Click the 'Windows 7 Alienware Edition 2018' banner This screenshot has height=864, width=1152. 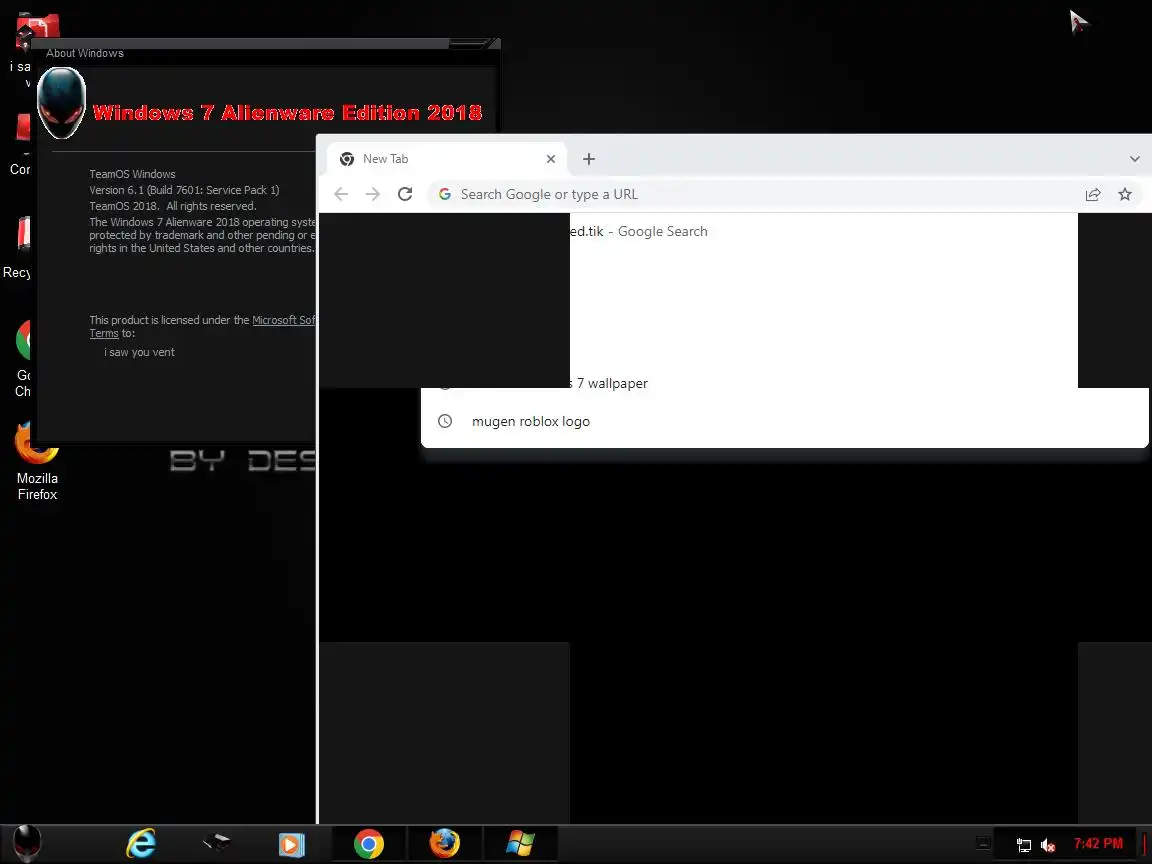[x=287, y=112]
